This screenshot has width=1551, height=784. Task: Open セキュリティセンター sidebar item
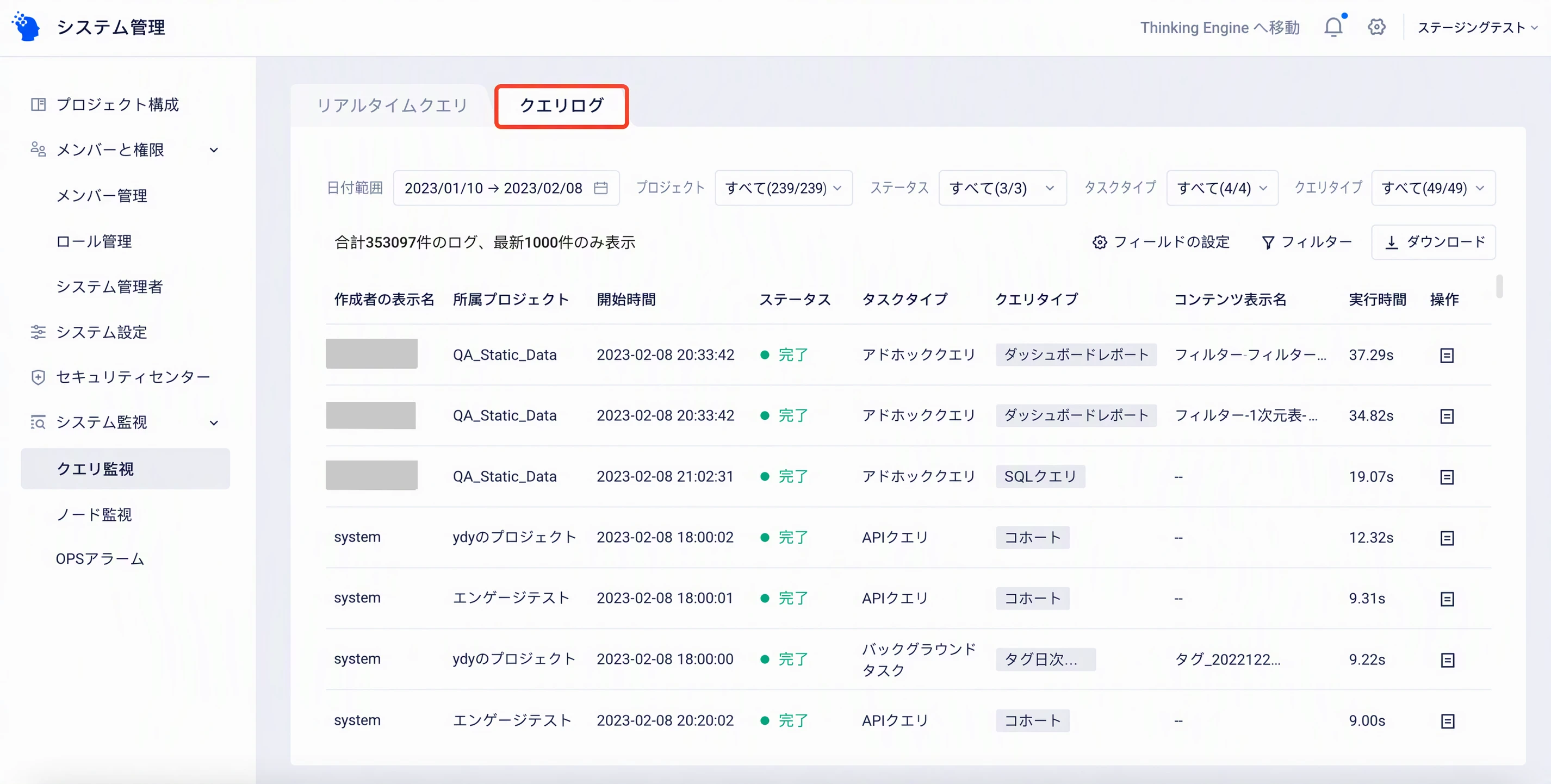pos(133,377)
